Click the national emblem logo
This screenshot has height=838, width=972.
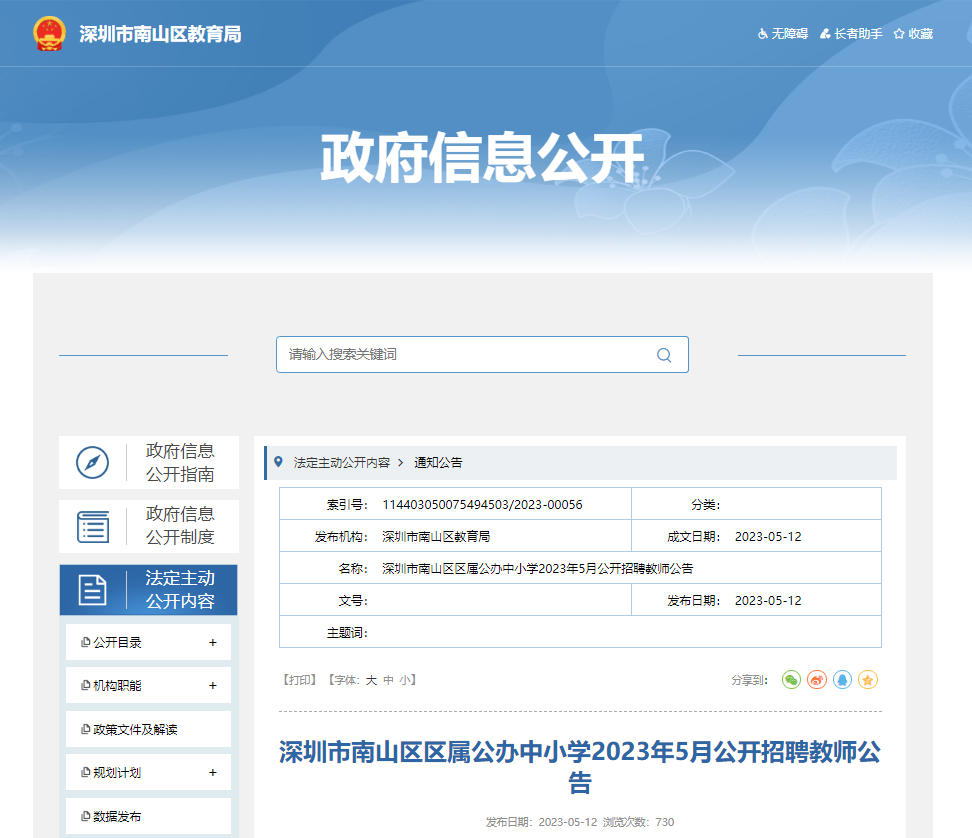click(x=48, y=34)
